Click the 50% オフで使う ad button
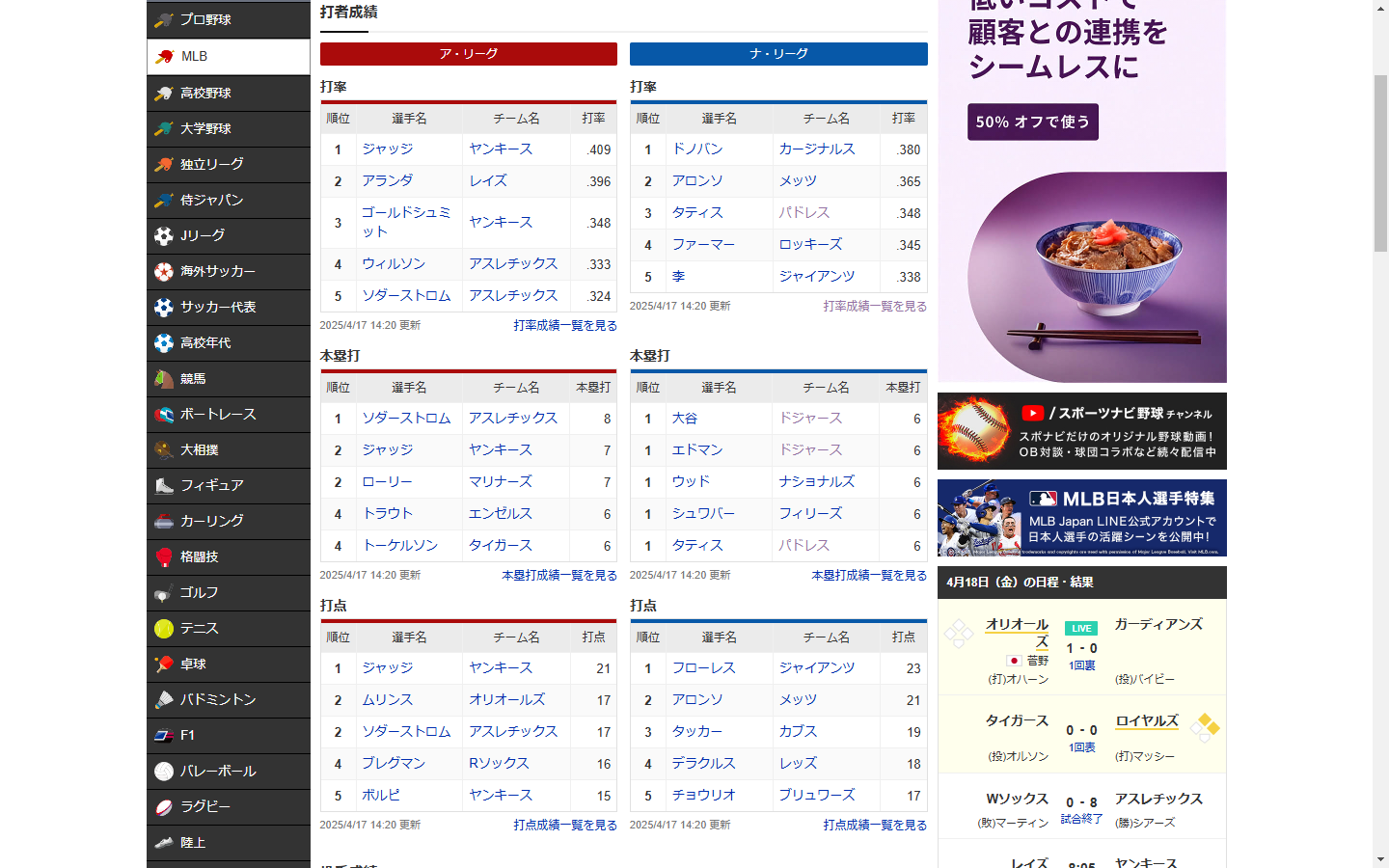The width and height of the screenshot is (1389, 868). point(1033,122)
